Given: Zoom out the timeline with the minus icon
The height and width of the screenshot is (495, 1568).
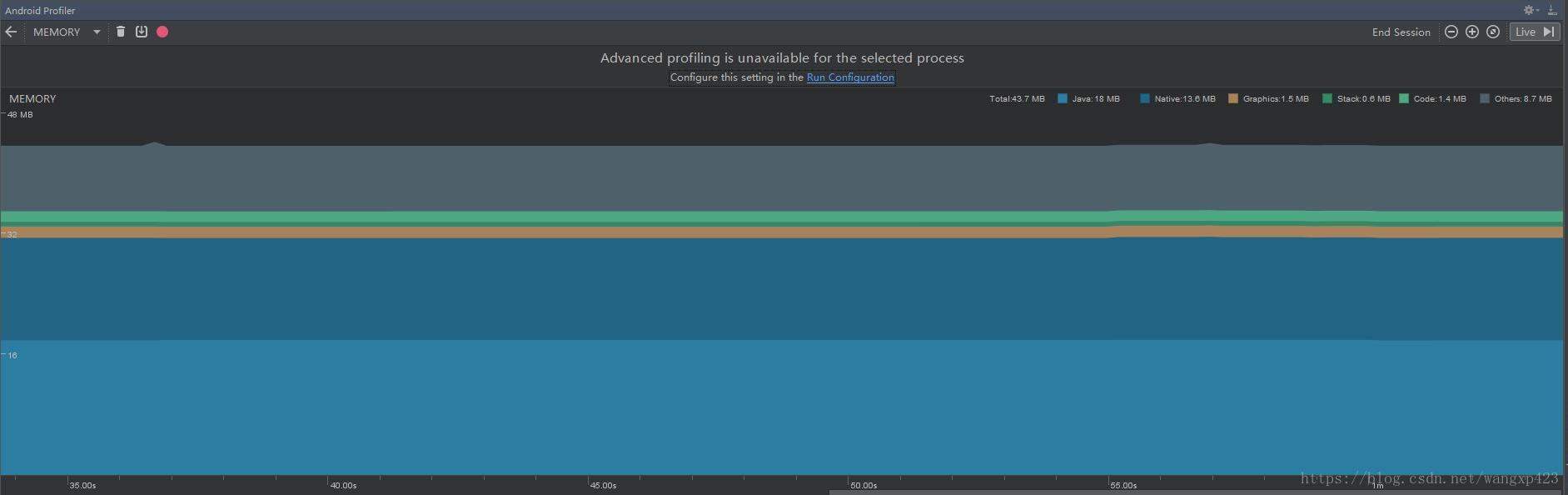Looking at the screenshot, I should point(1451,32).
